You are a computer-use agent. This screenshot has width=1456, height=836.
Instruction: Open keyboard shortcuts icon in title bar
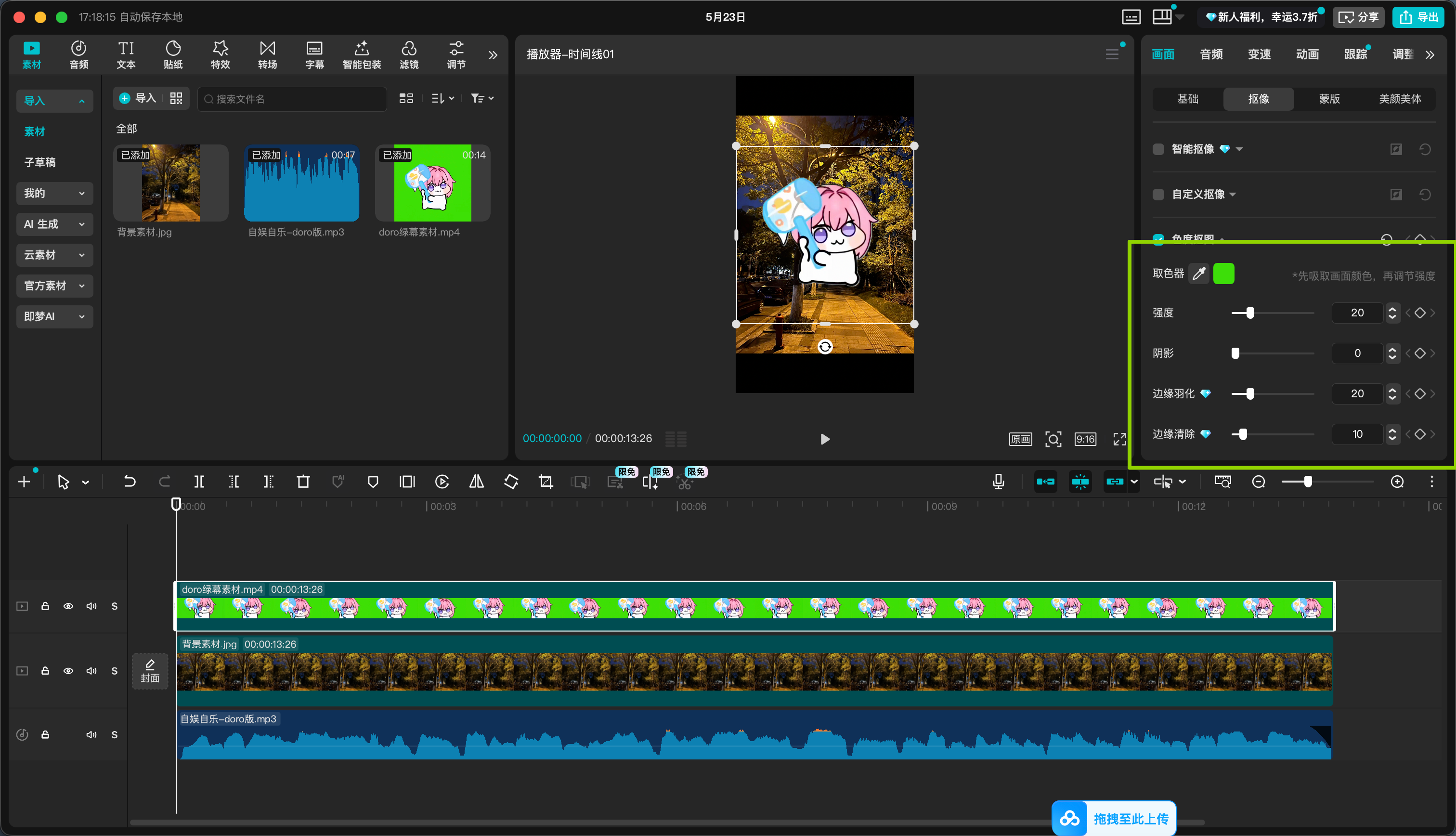click(1131, 17)
